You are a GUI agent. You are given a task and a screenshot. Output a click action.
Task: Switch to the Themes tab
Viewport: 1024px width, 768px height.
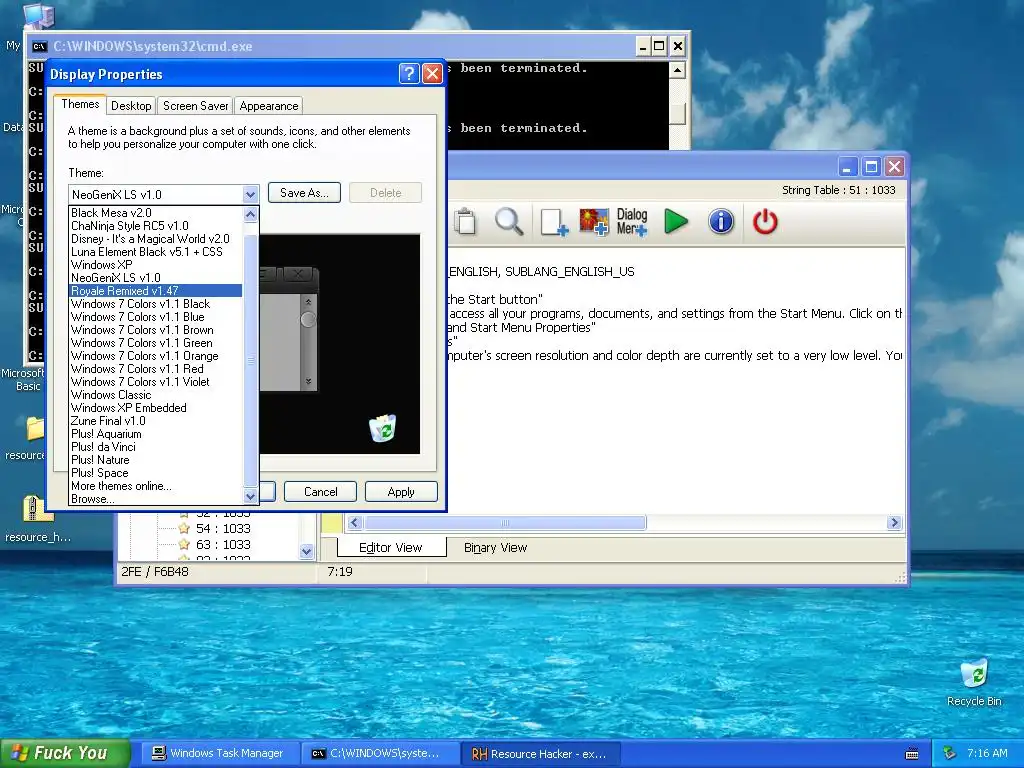coord(80,104)
